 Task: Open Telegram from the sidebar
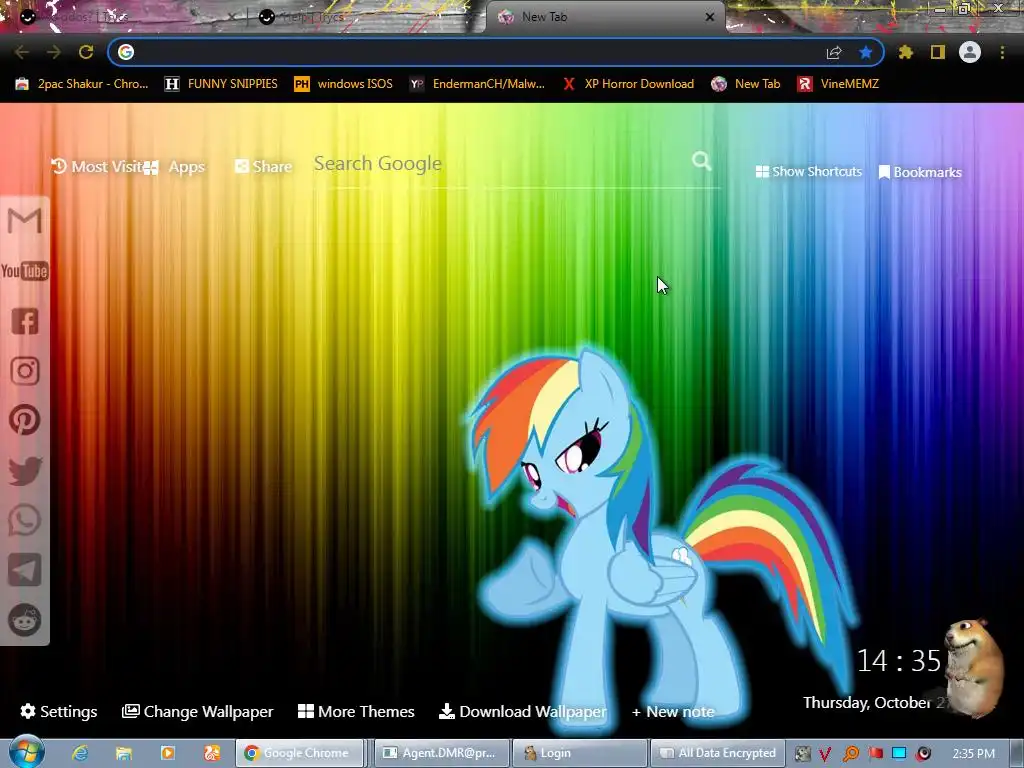coord(25,570)
